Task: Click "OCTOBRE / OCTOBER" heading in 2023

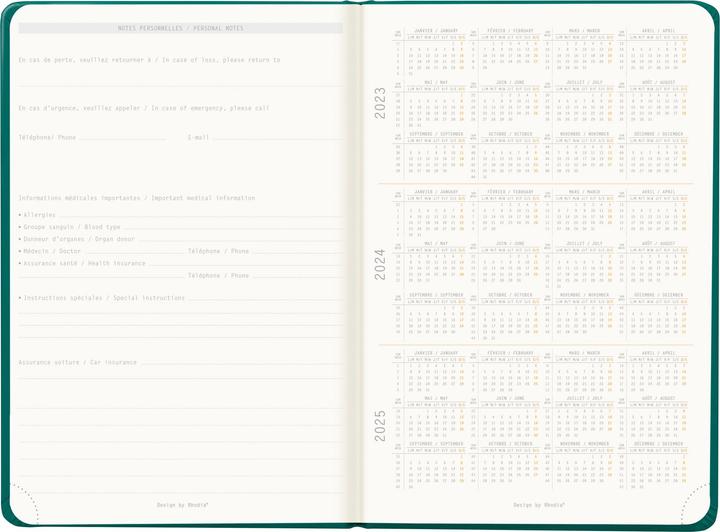Action: (510, 134)
